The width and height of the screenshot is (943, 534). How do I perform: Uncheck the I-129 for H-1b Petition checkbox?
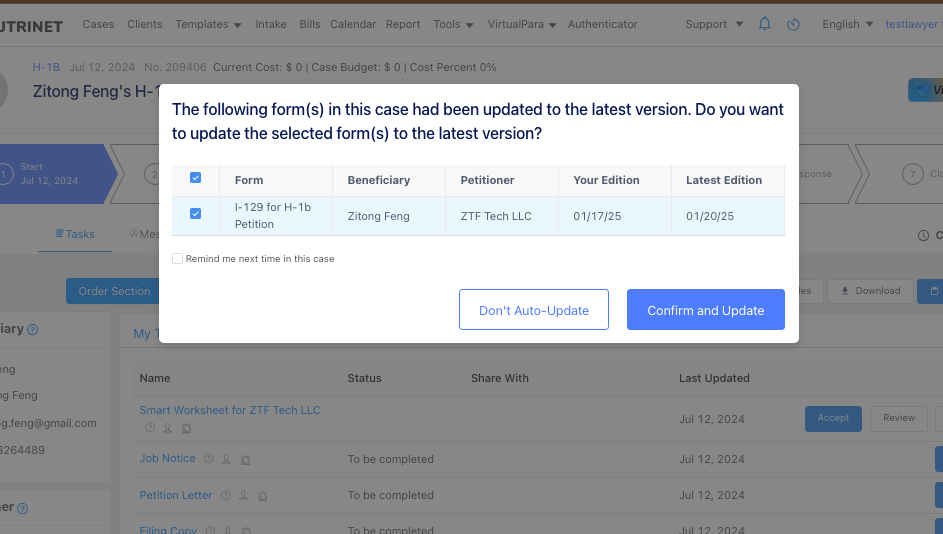[195, 214]
